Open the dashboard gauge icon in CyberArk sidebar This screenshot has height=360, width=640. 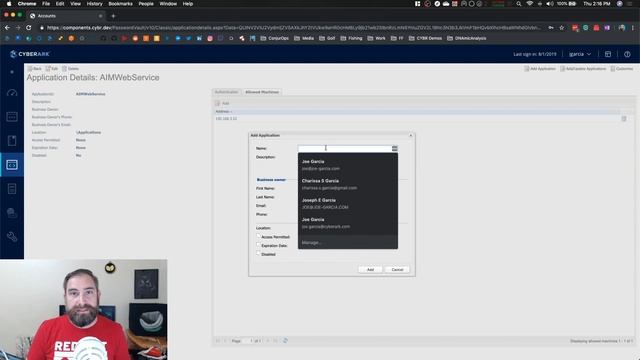(x=12, y=93)
